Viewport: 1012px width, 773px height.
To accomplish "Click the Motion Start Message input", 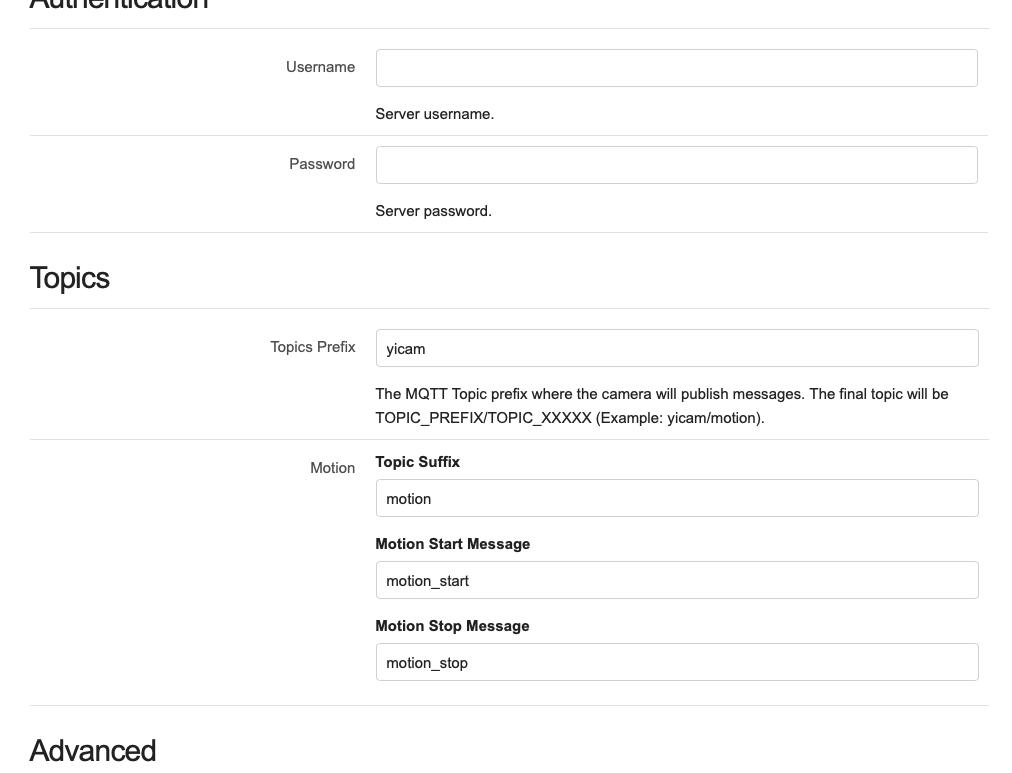I will coord(676,580).
